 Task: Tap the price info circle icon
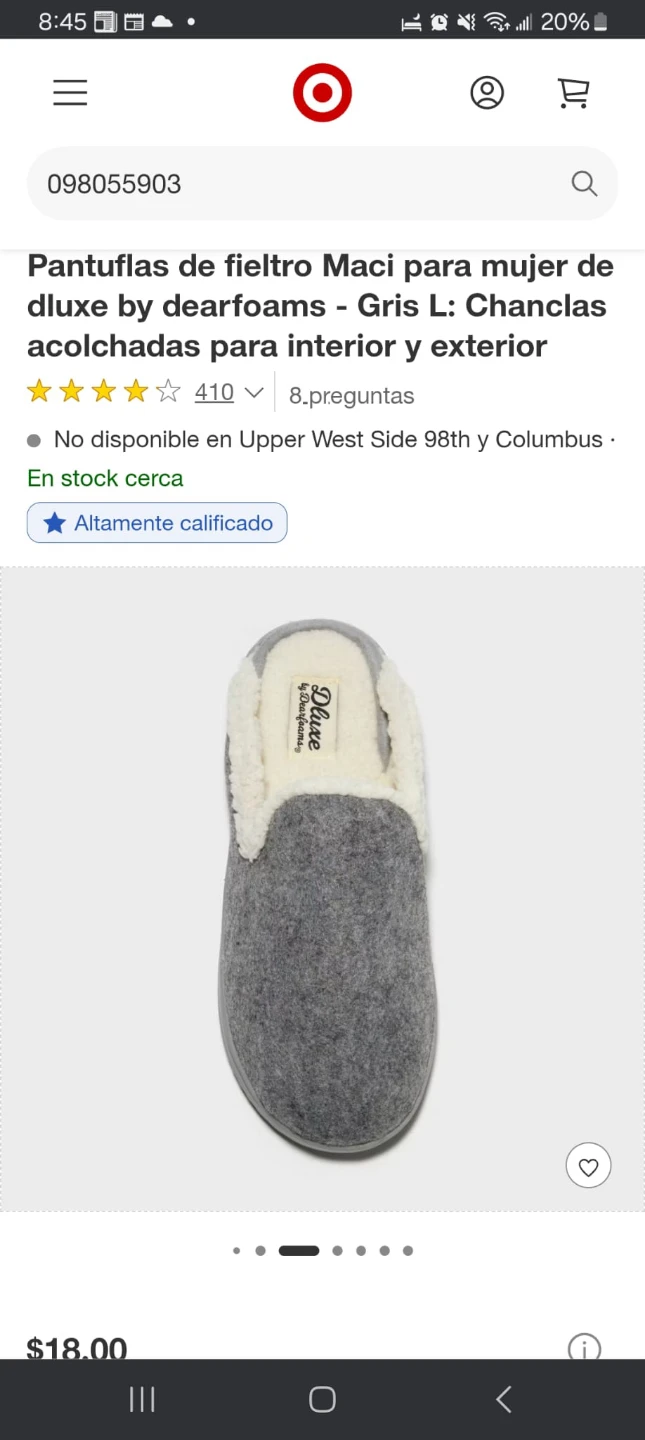pyautogui.click(x=584, y=1347)
